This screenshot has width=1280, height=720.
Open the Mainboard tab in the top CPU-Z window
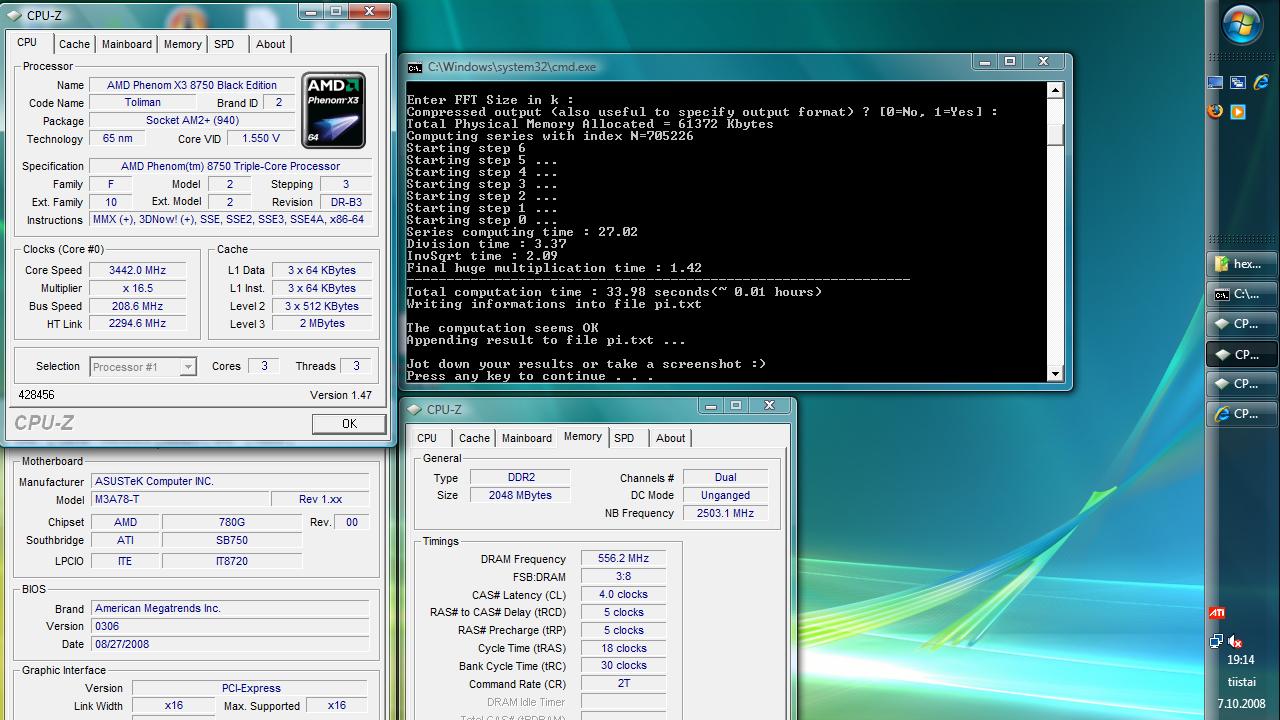(127, 44)
